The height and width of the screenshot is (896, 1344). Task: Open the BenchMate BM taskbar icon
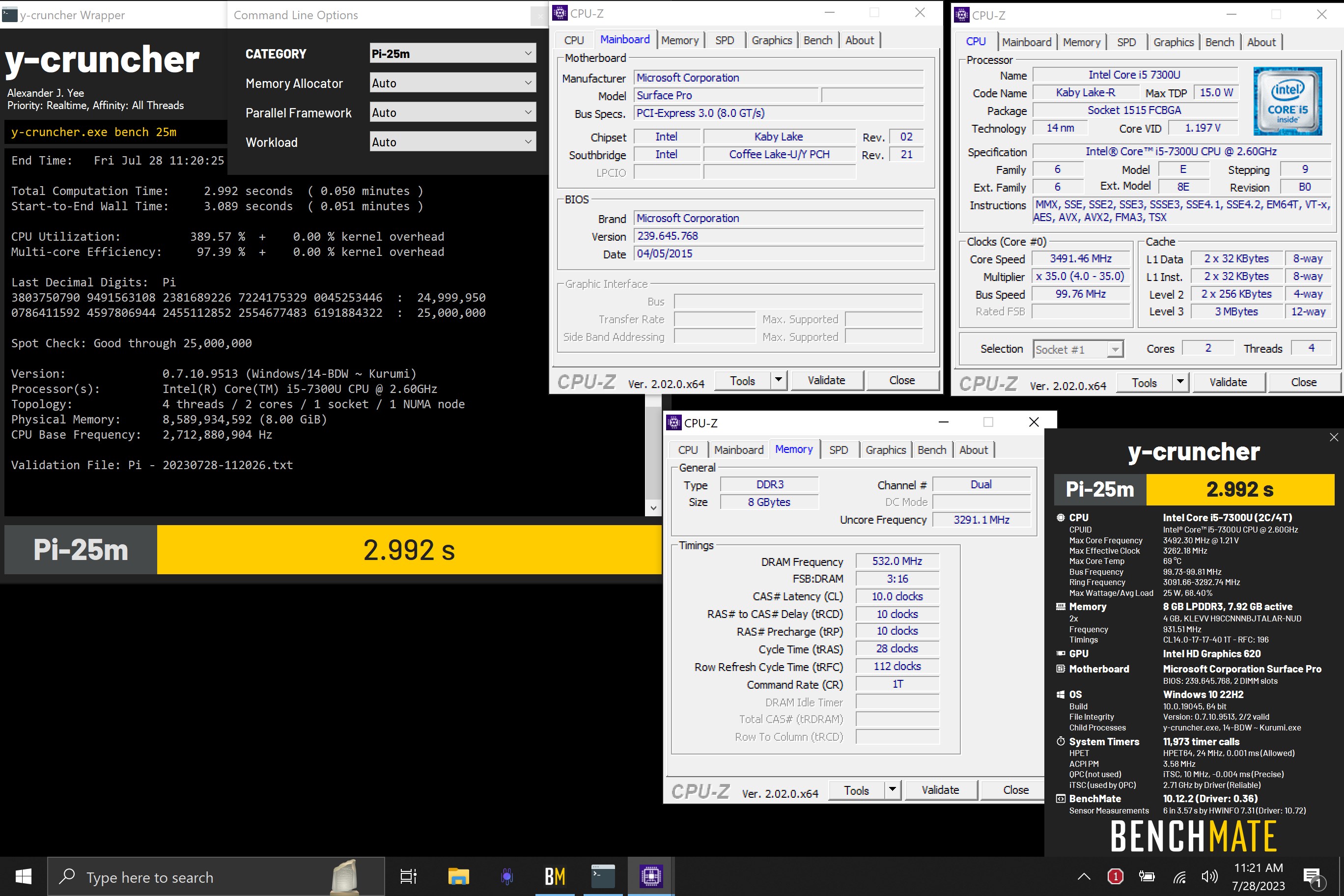[x=555, y=876]
